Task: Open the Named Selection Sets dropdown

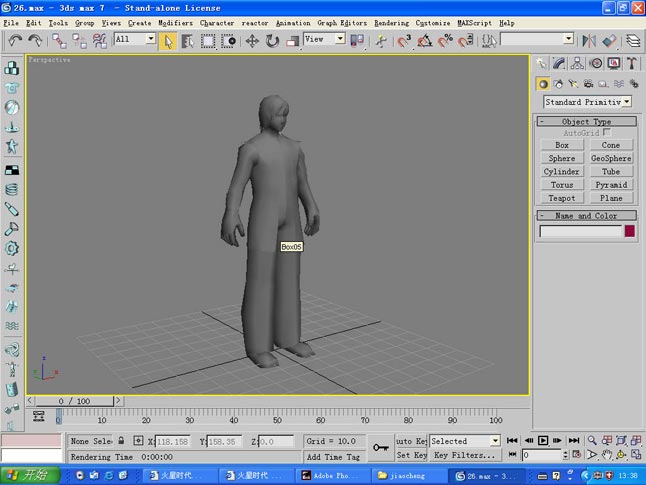Action: click(569, 39)
